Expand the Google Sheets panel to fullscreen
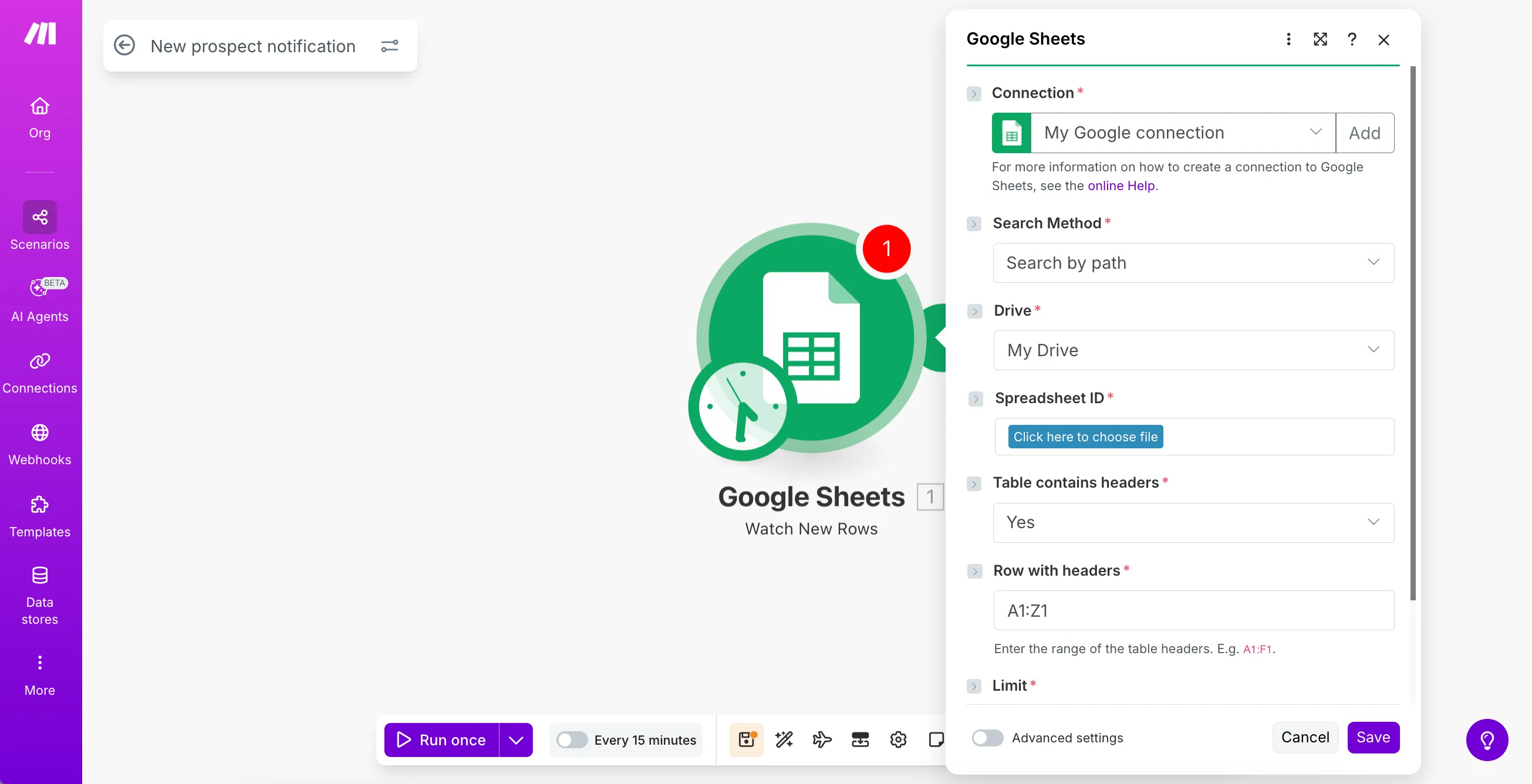1532x784 pixels. pyautogui.click(x=1320, y=39)
